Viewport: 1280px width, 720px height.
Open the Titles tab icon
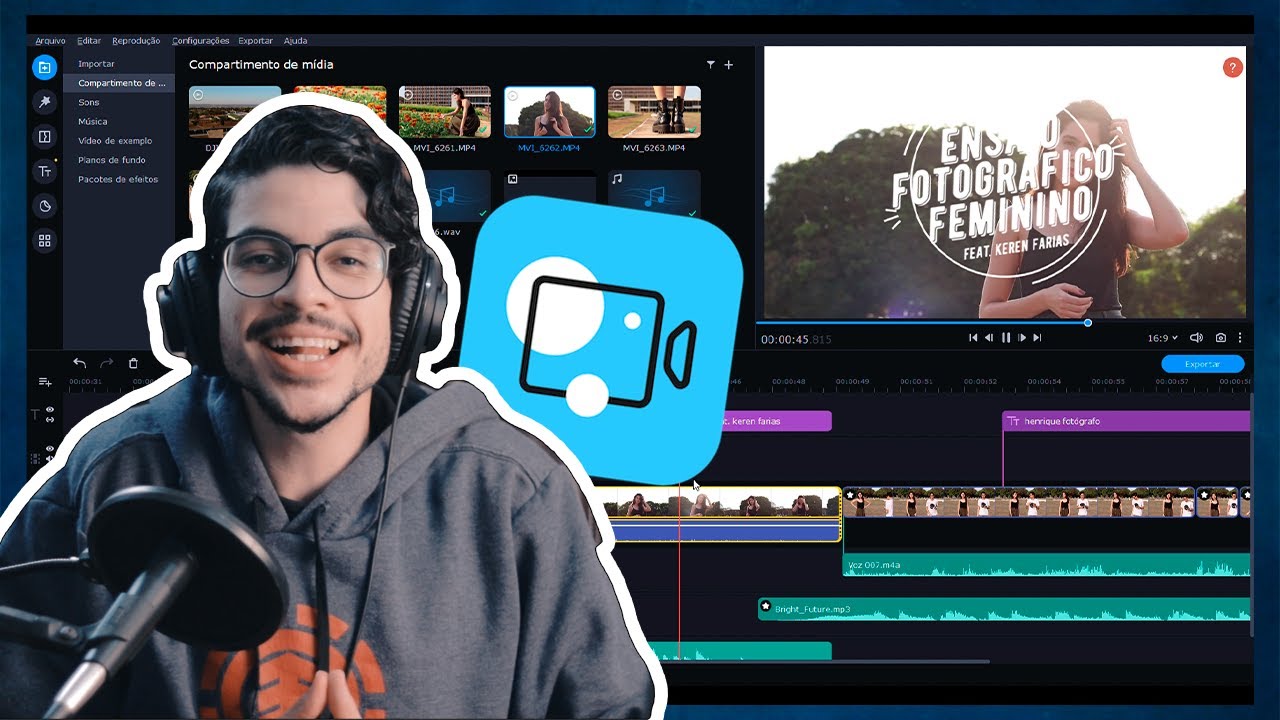44,171
